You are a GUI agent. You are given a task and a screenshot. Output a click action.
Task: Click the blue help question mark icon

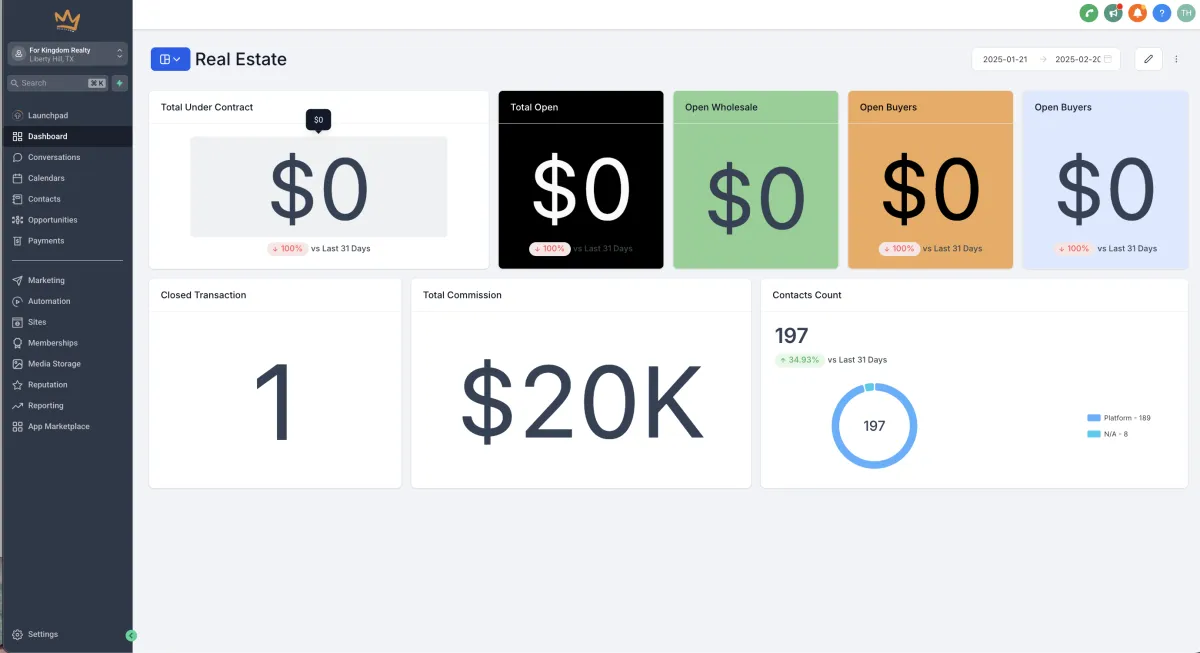coord(1162,13)
